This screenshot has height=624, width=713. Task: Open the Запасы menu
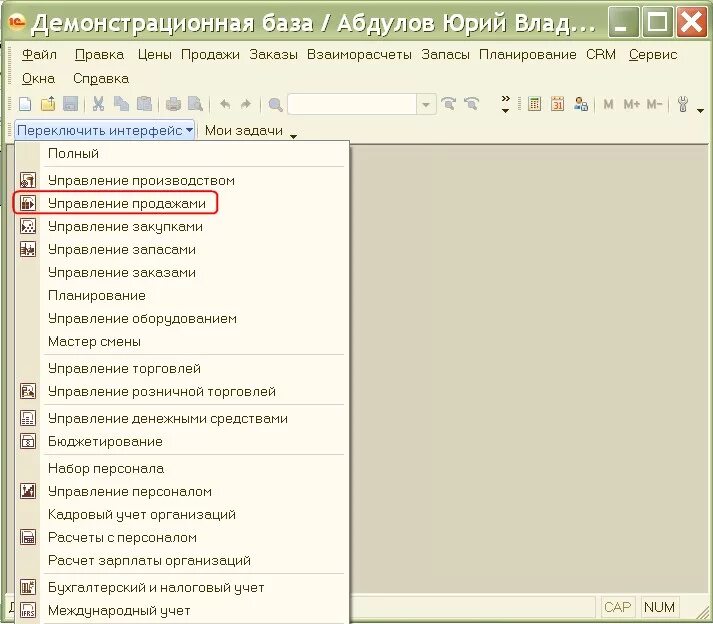[445, 55]
